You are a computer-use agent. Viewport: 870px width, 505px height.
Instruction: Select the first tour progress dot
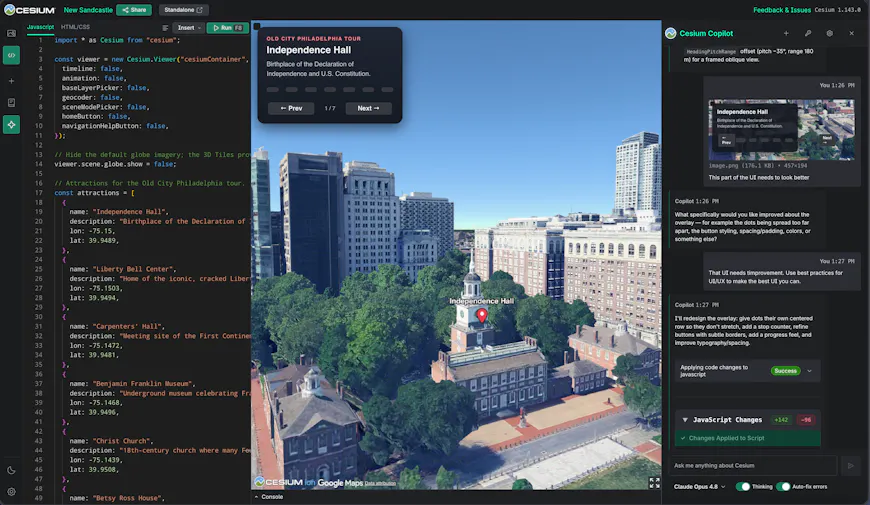tap(272, 89)
